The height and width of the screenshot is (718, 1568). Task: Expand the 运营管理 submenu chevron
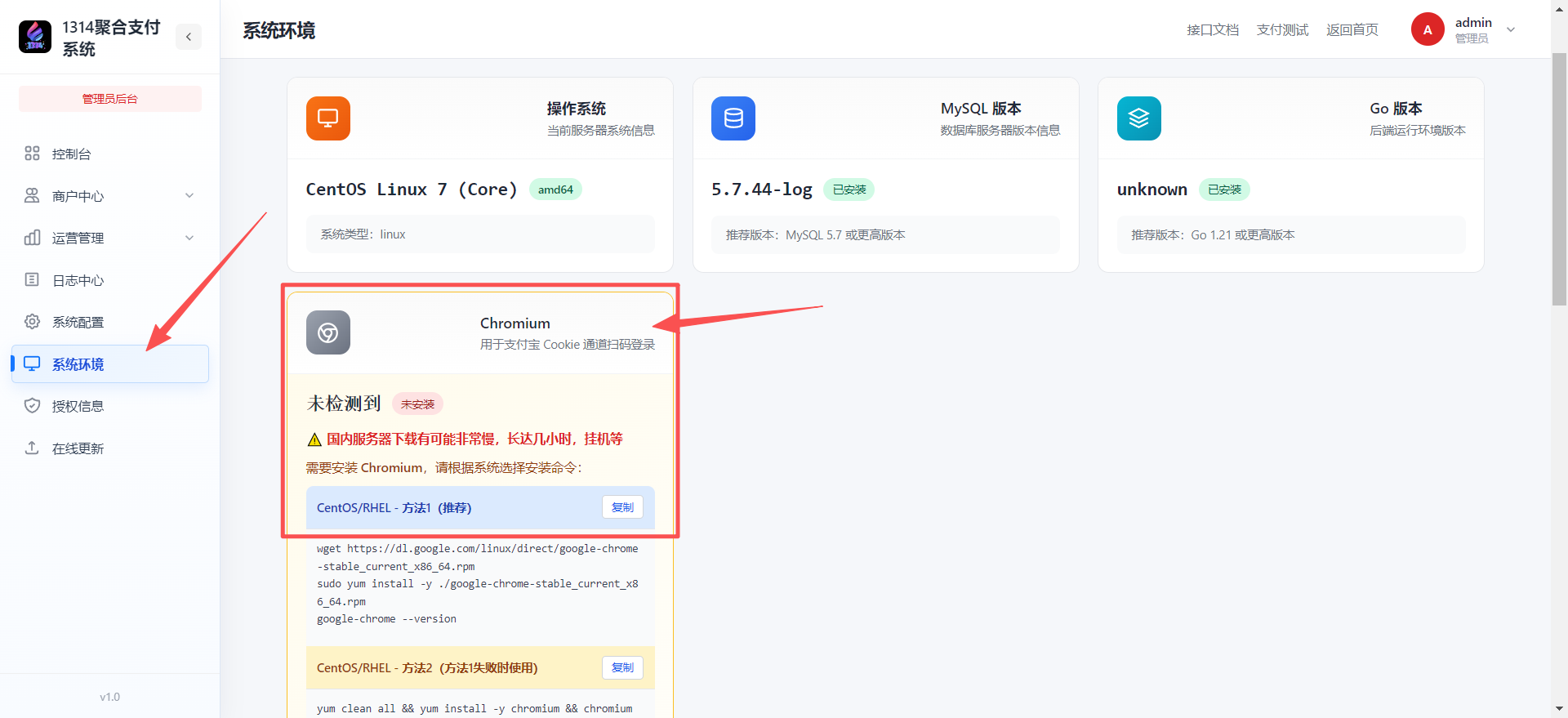pyautogui.click(x=189, y=238)
